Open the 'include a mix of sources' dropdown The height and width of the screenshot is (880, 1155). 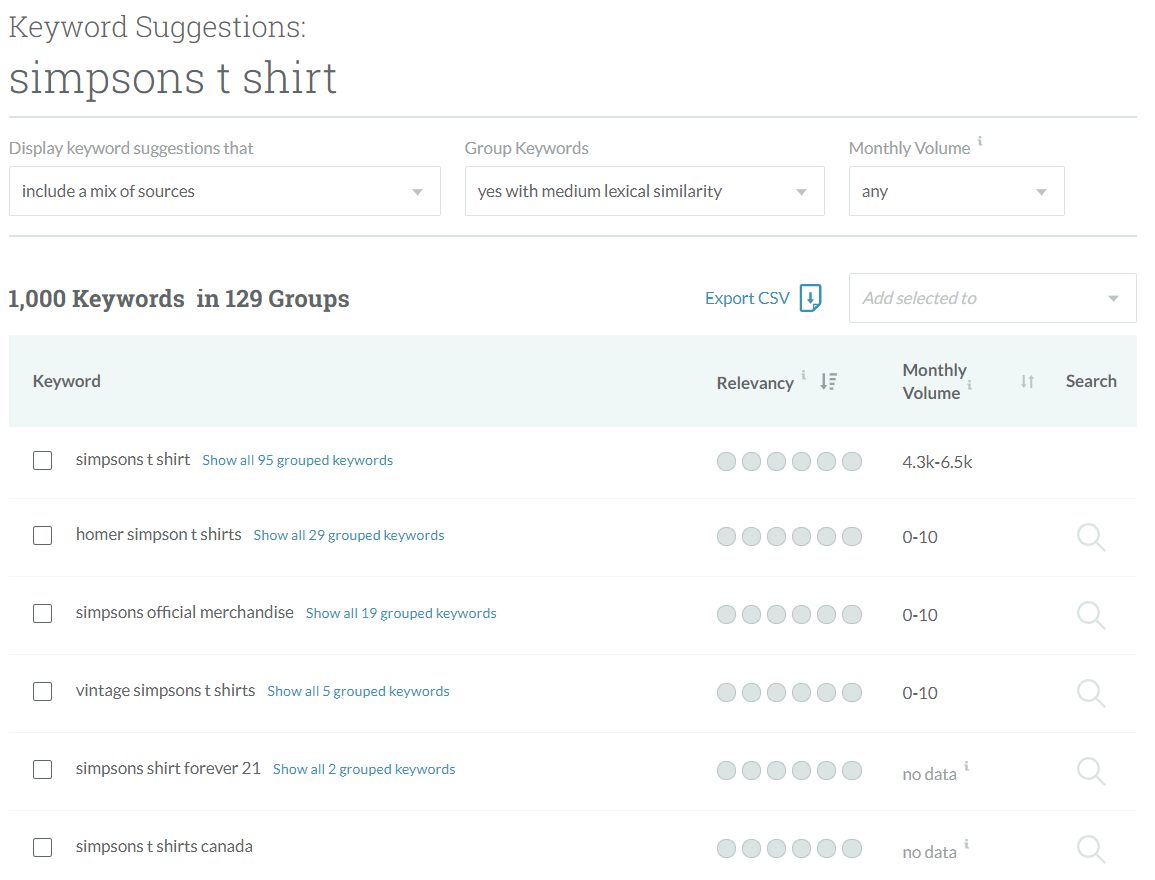(x=224, y=191)
